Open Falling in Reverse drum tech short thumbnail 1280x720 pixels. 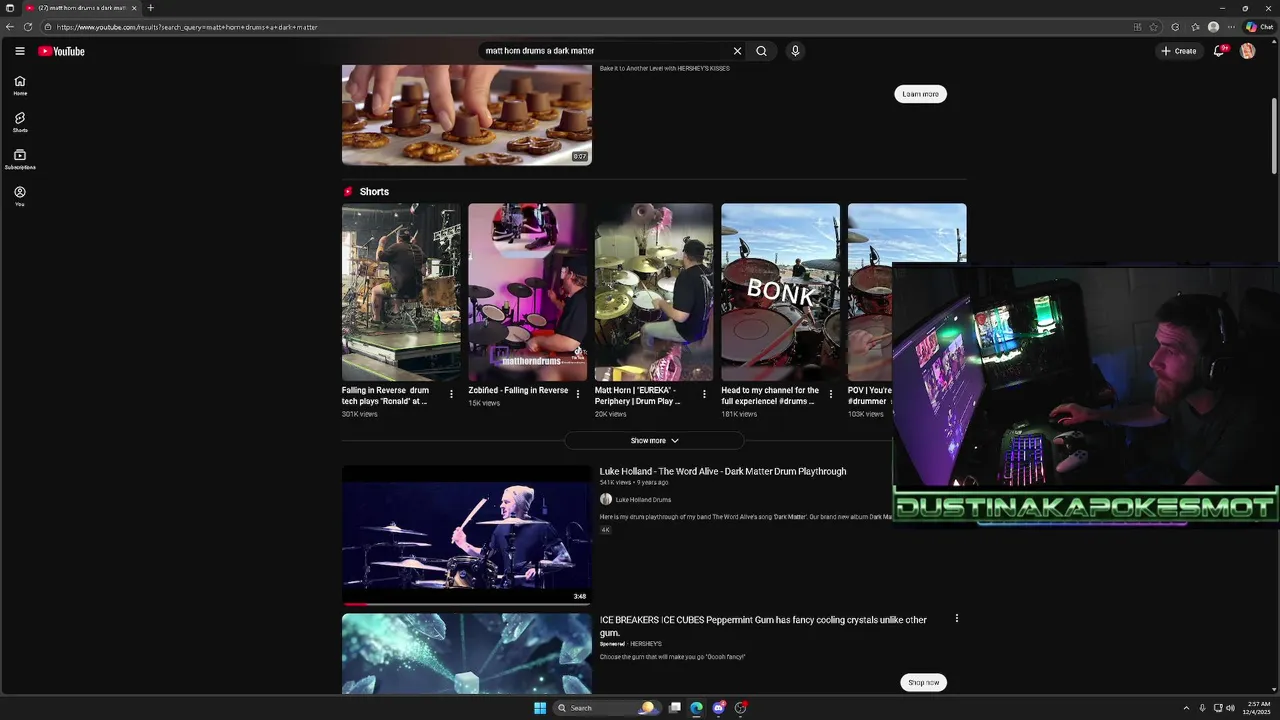click(x=401, y=292)
